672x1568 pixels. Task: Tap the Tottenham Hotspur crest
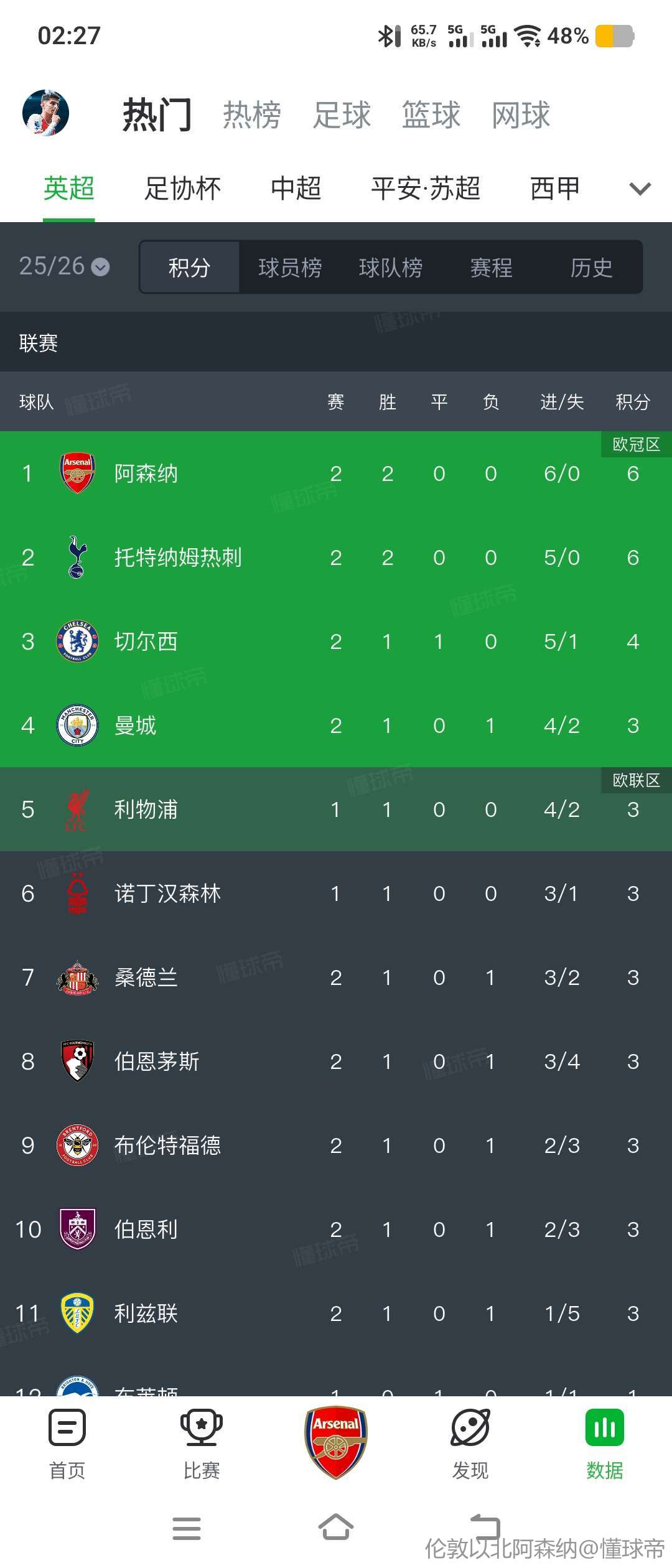[77, 558]
